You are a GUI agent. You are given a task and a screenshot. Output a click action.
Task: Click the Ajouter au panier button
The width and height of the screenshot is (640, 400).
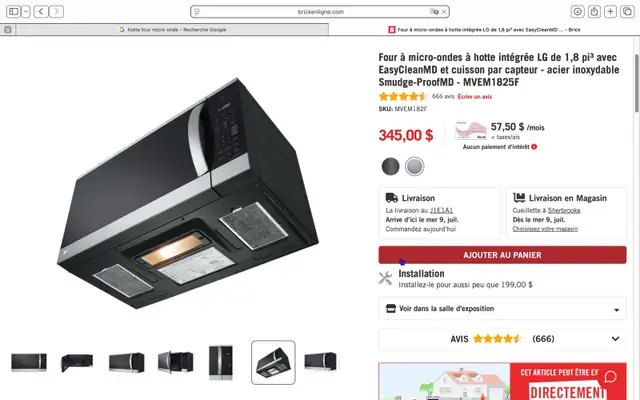[x=502, y=255]
